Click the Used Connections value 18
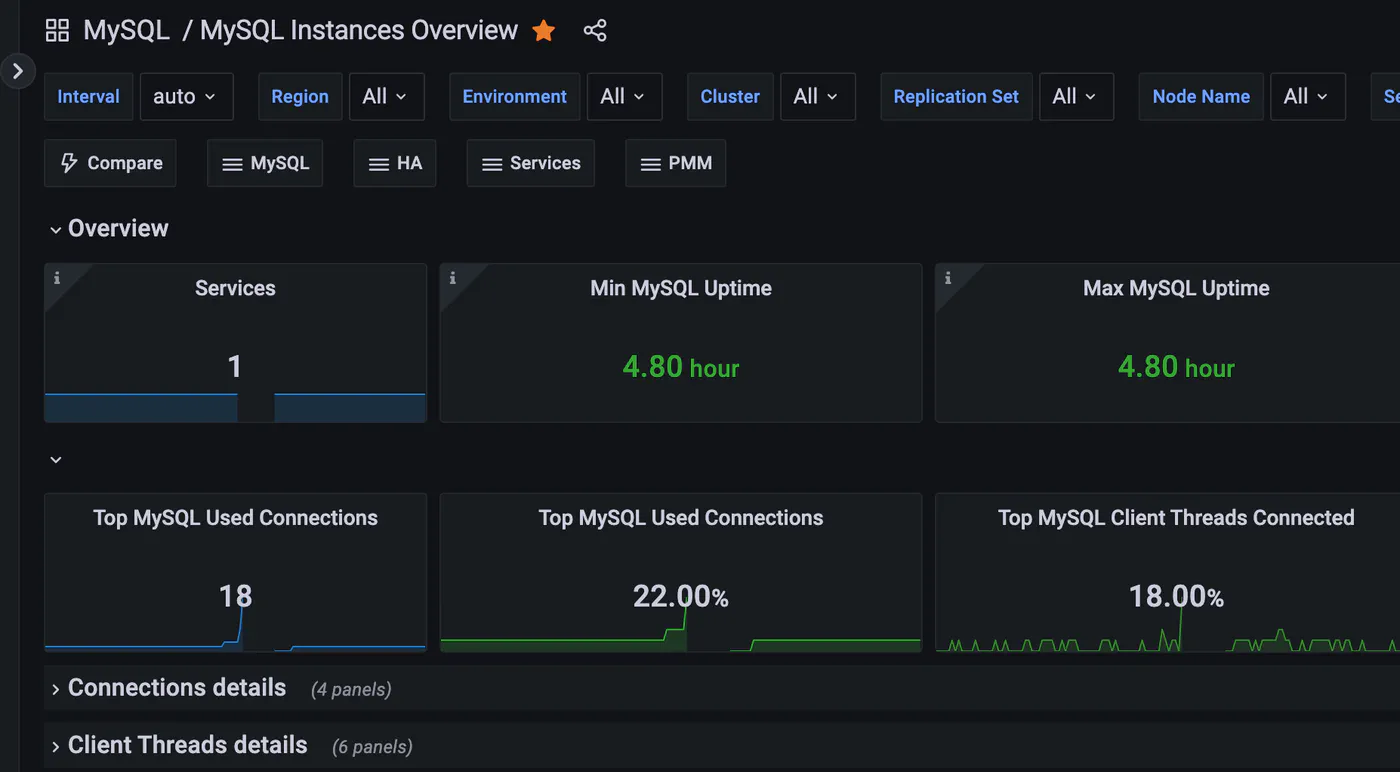 [x=235, y=597]
